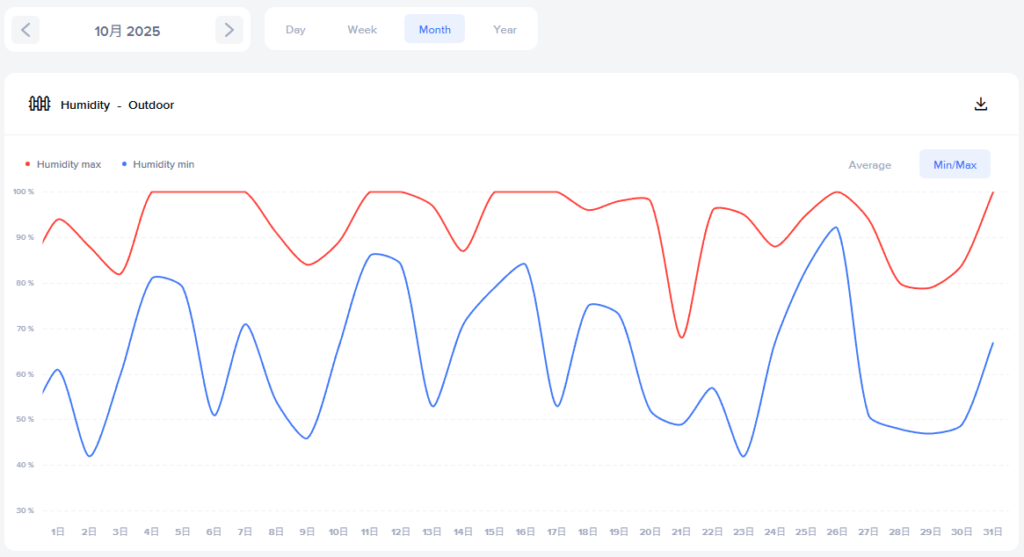Click the Humidity - Outdoor title
The image size is (1024, 557).
(117, 105)
